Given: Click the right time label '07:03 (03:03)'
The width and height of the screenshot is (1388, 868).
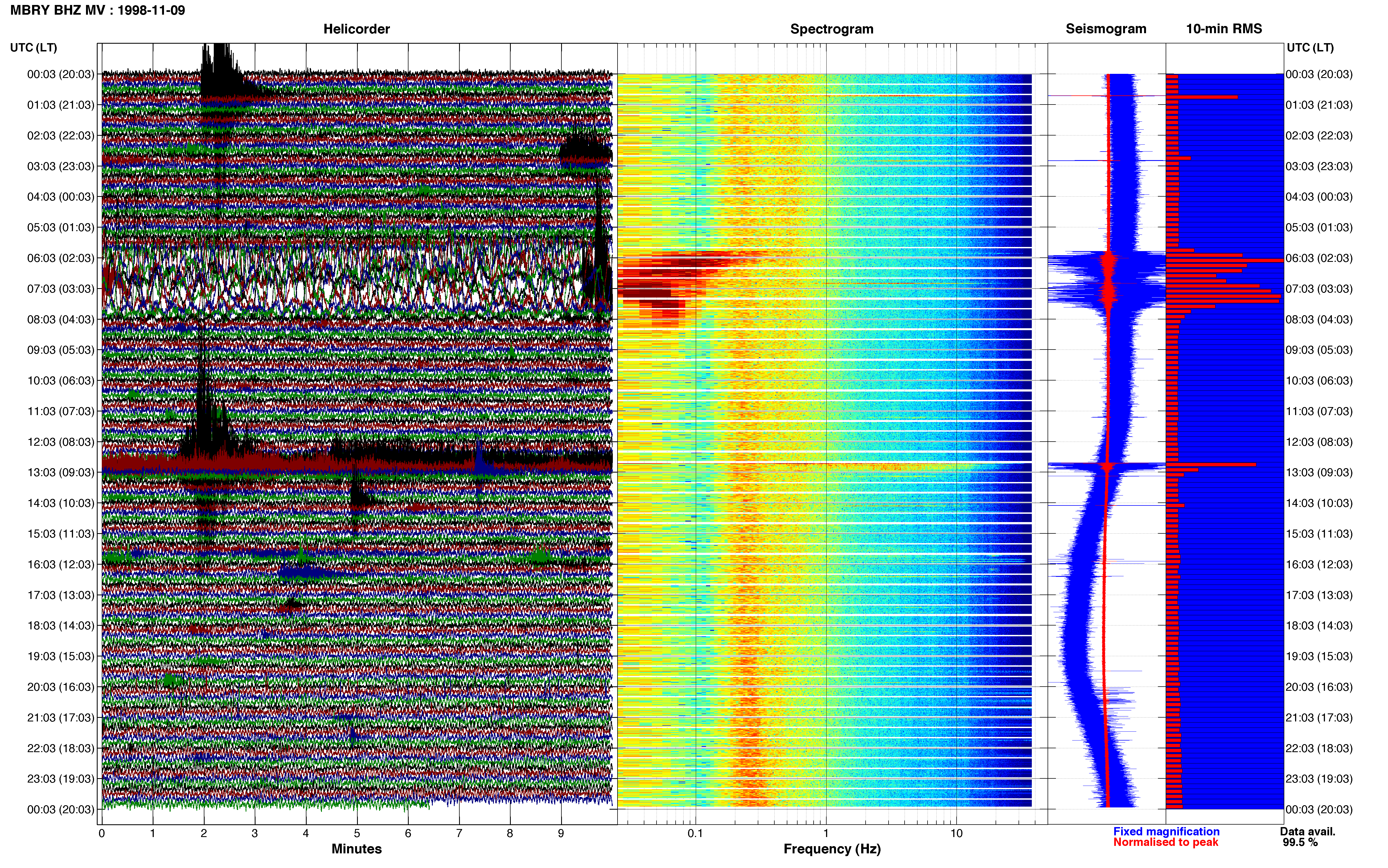Looking at the screenshot, I should point(1319,289).
